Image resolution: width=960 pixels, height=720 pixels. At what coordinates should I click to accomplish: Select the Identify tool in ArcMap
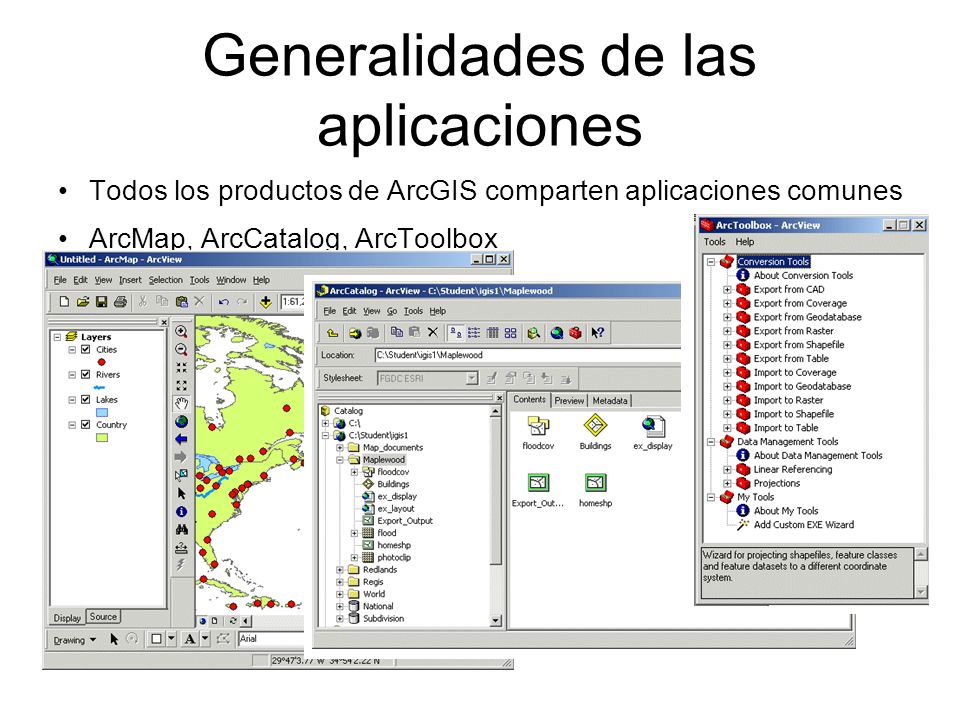(x=181, y=511)
